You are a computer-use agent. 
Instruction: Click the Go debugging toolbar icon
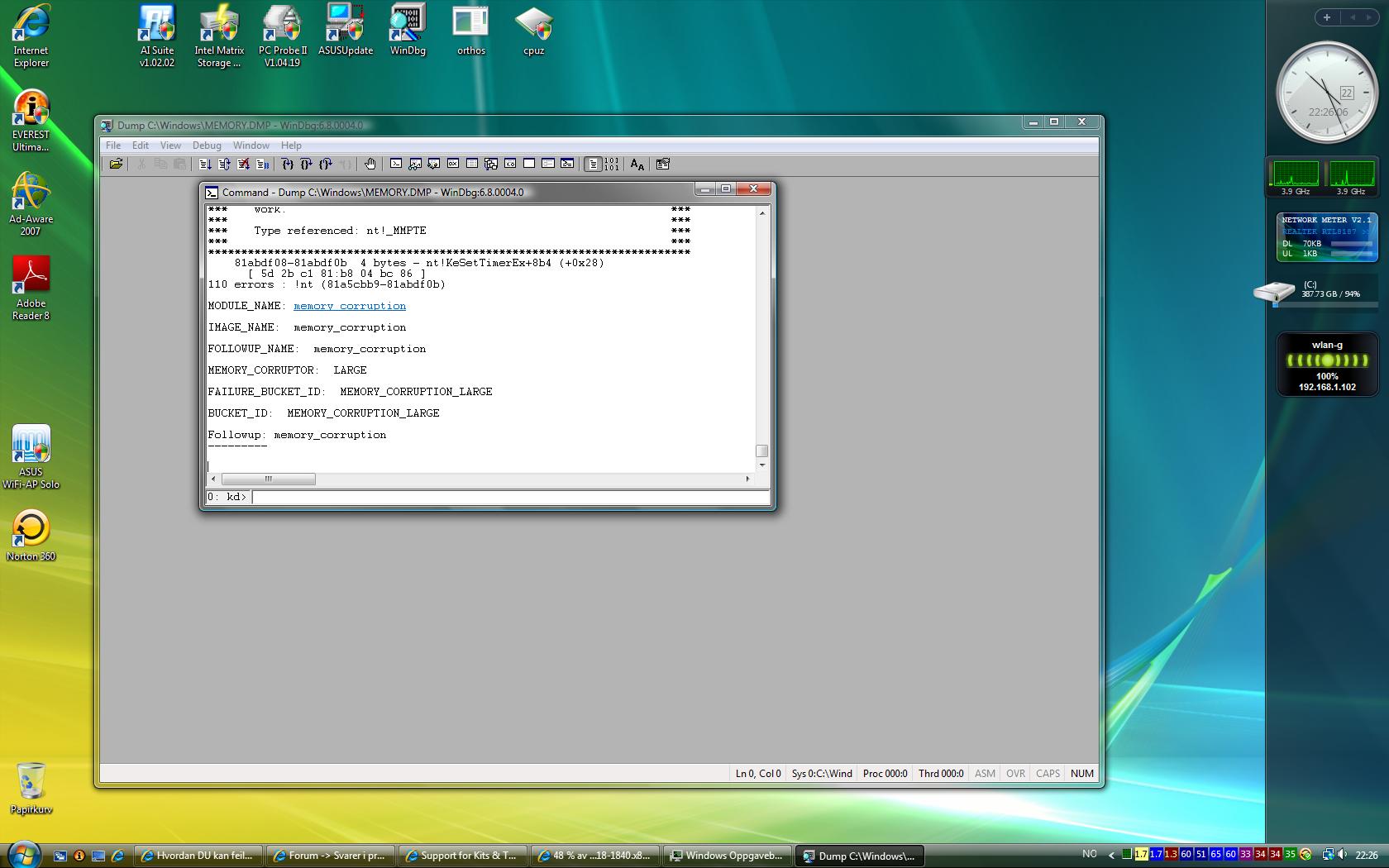(x=205, y=164)
